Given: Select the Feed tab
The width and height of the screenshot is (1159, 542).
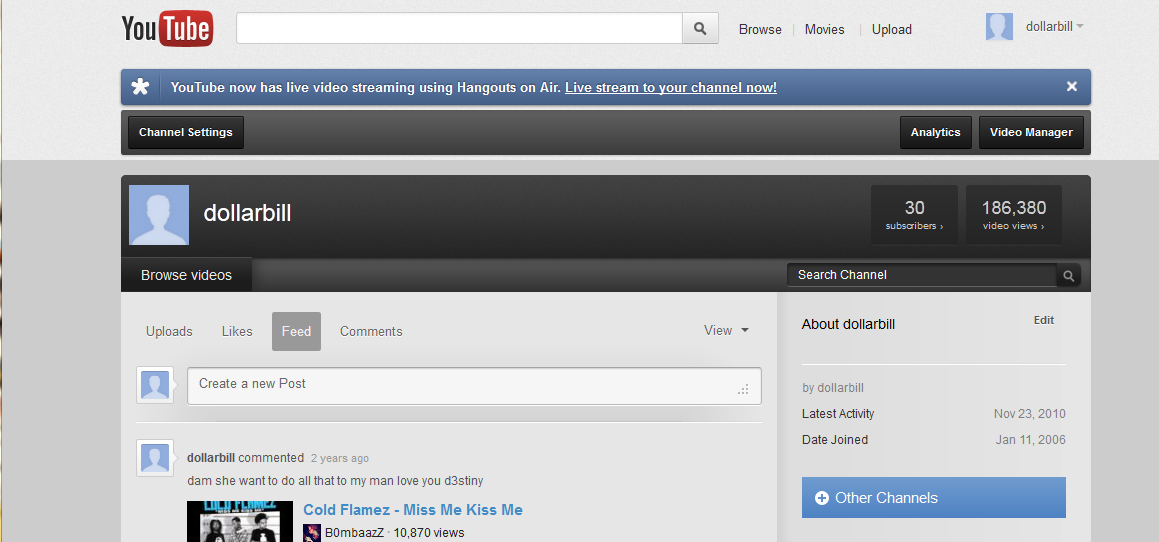Looking at the screenshot, I should 296,331.
